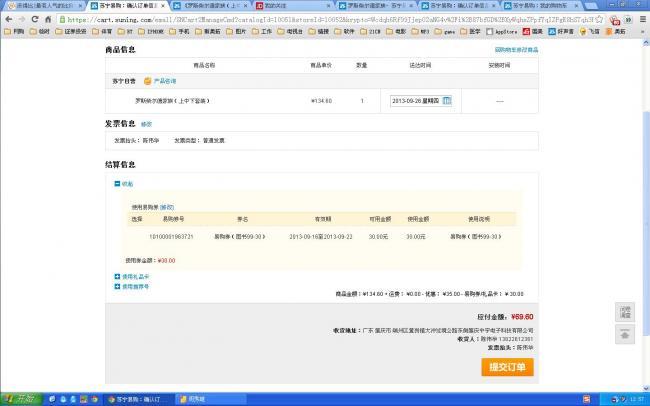Close the active Suning tab
This screenshot has width=650, height=406.
point(163,6)
